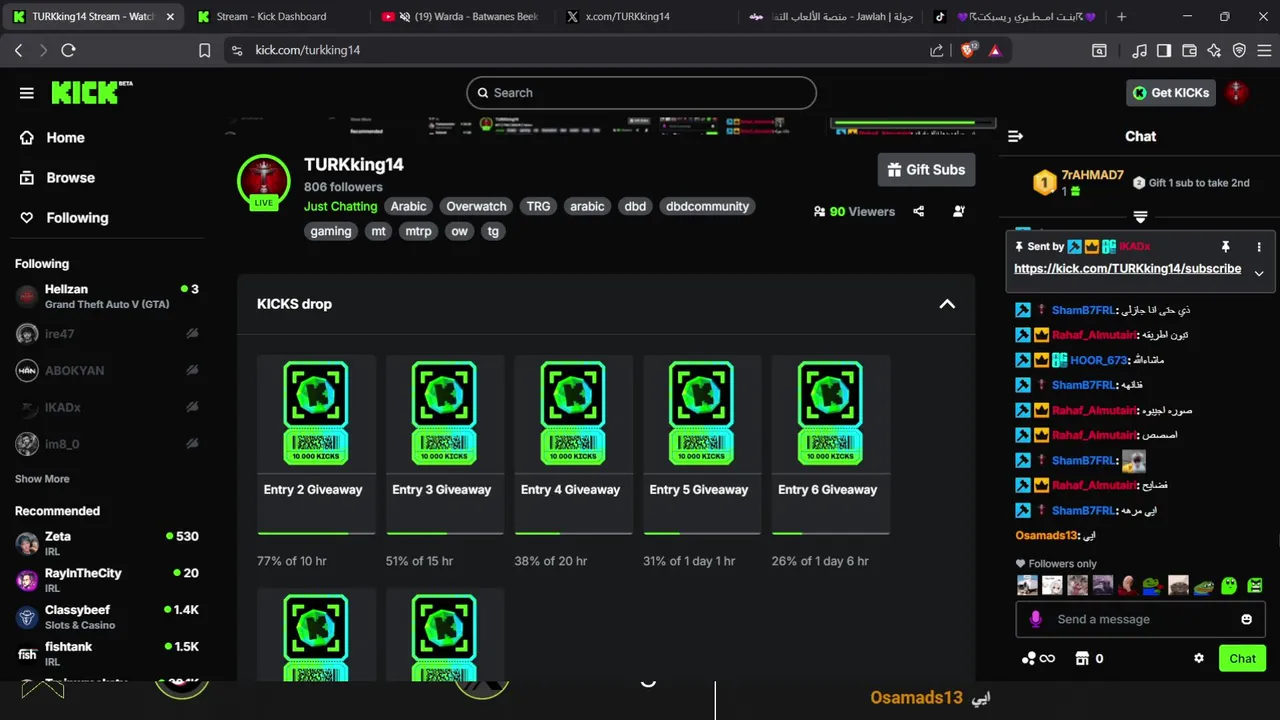The width and height of the screenshot is (1280, 720).
Task: Click the Entry 6 Giveaway drop card
Action: [x=830, y=445]
